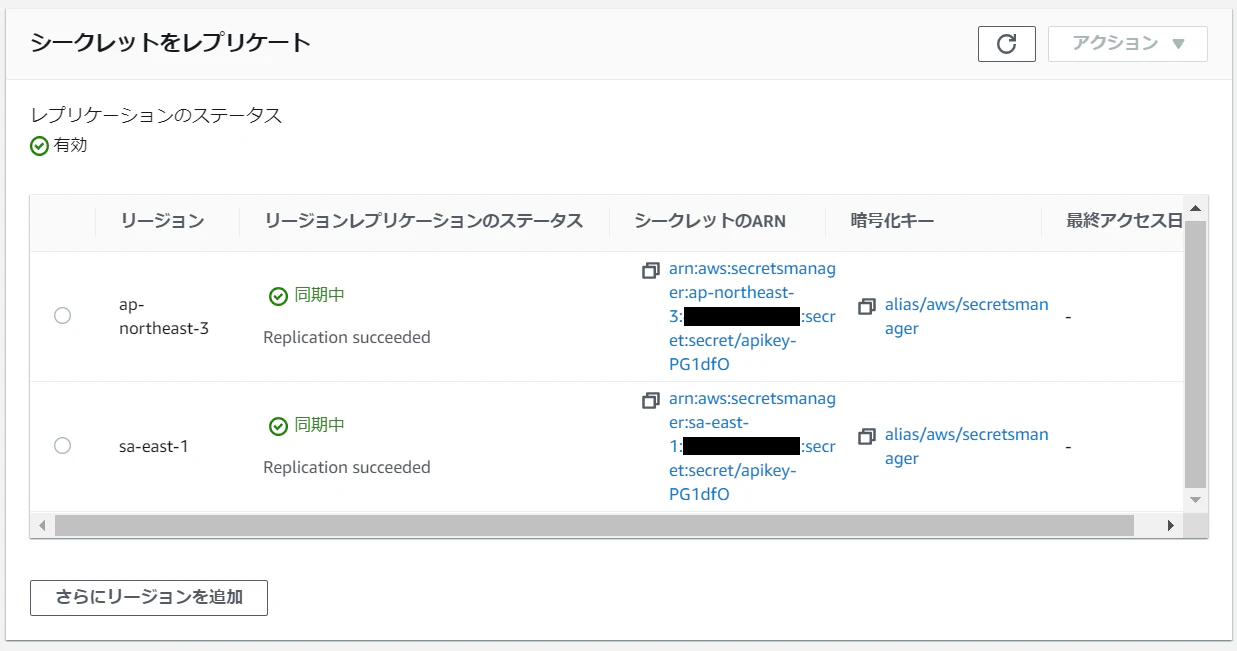Open the alias/aws/secretsmanager link for sa-east-1
Screen dimensions: 1237x651
point(966,446)
